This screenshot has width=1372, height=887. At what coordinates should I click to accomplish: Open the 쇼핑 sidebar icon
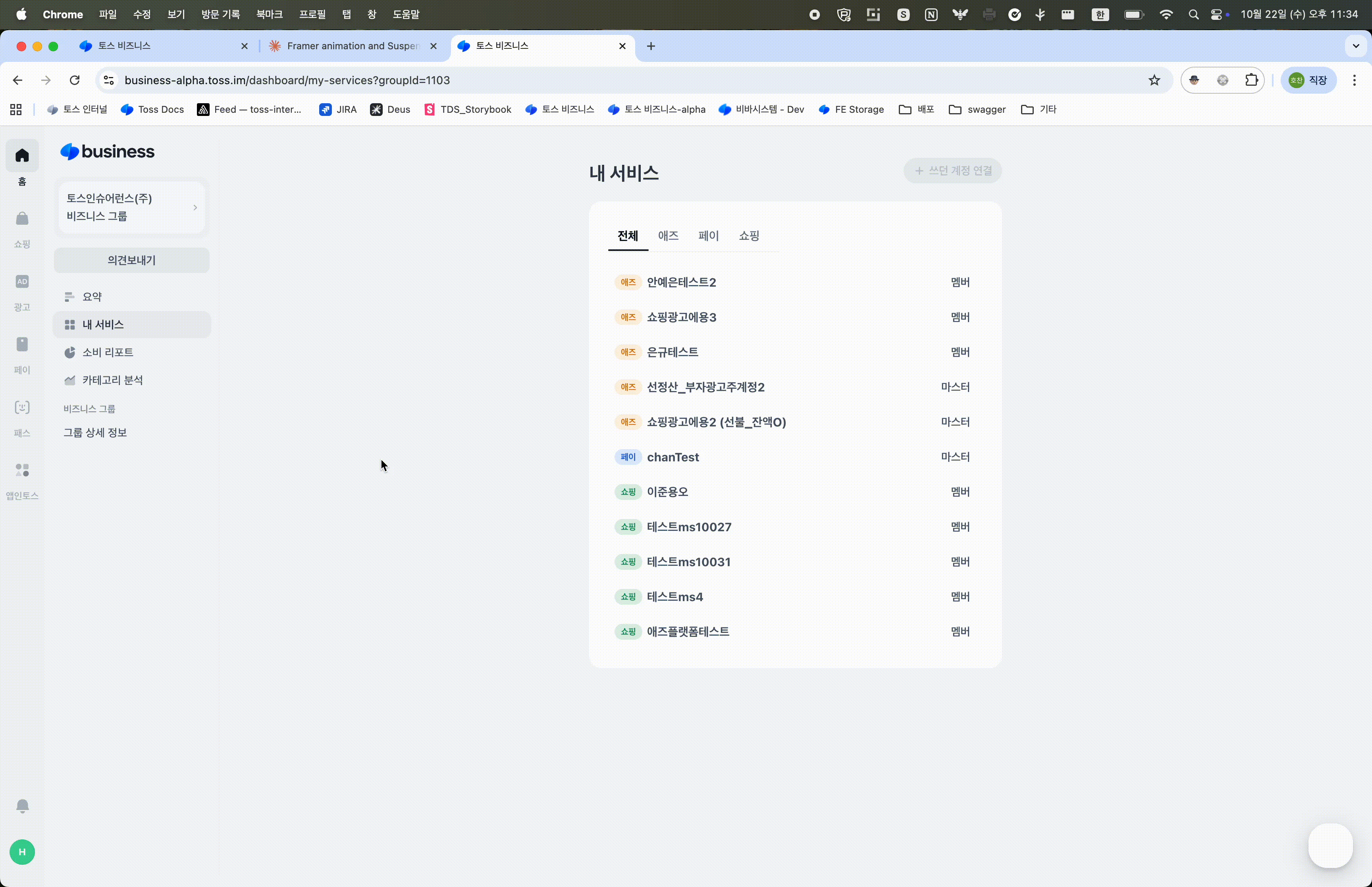(x=22, y=219)
